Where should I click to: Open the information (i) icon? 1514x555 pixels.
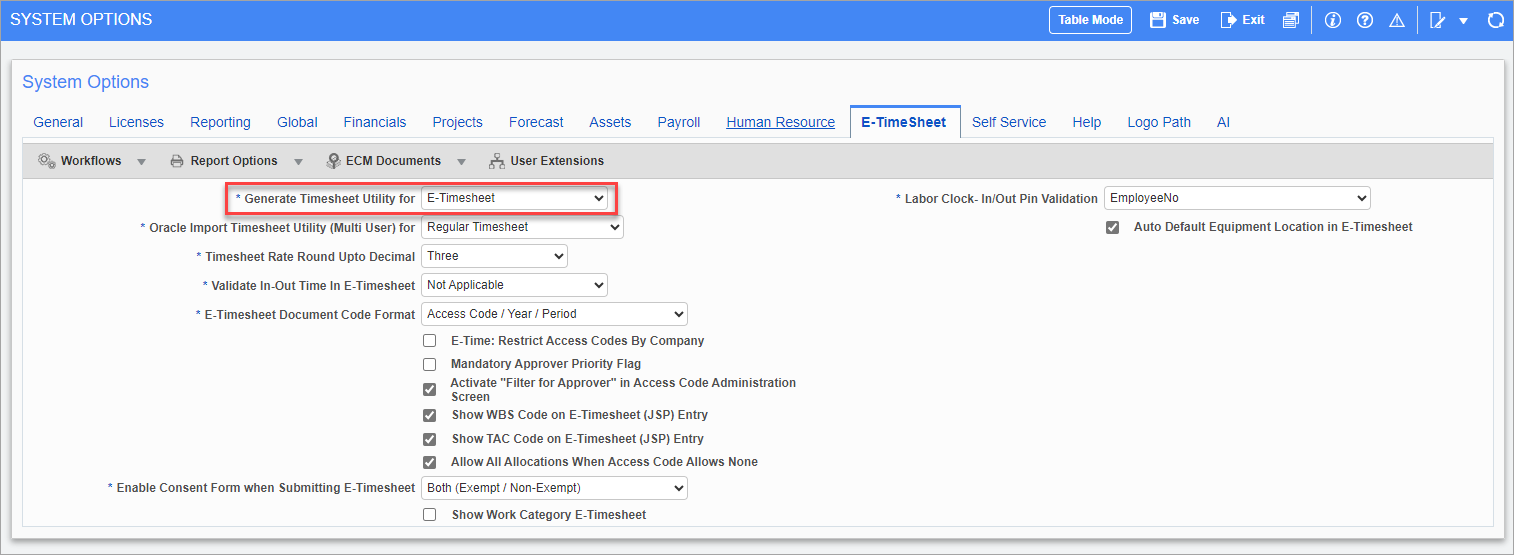click(1332, 20)
